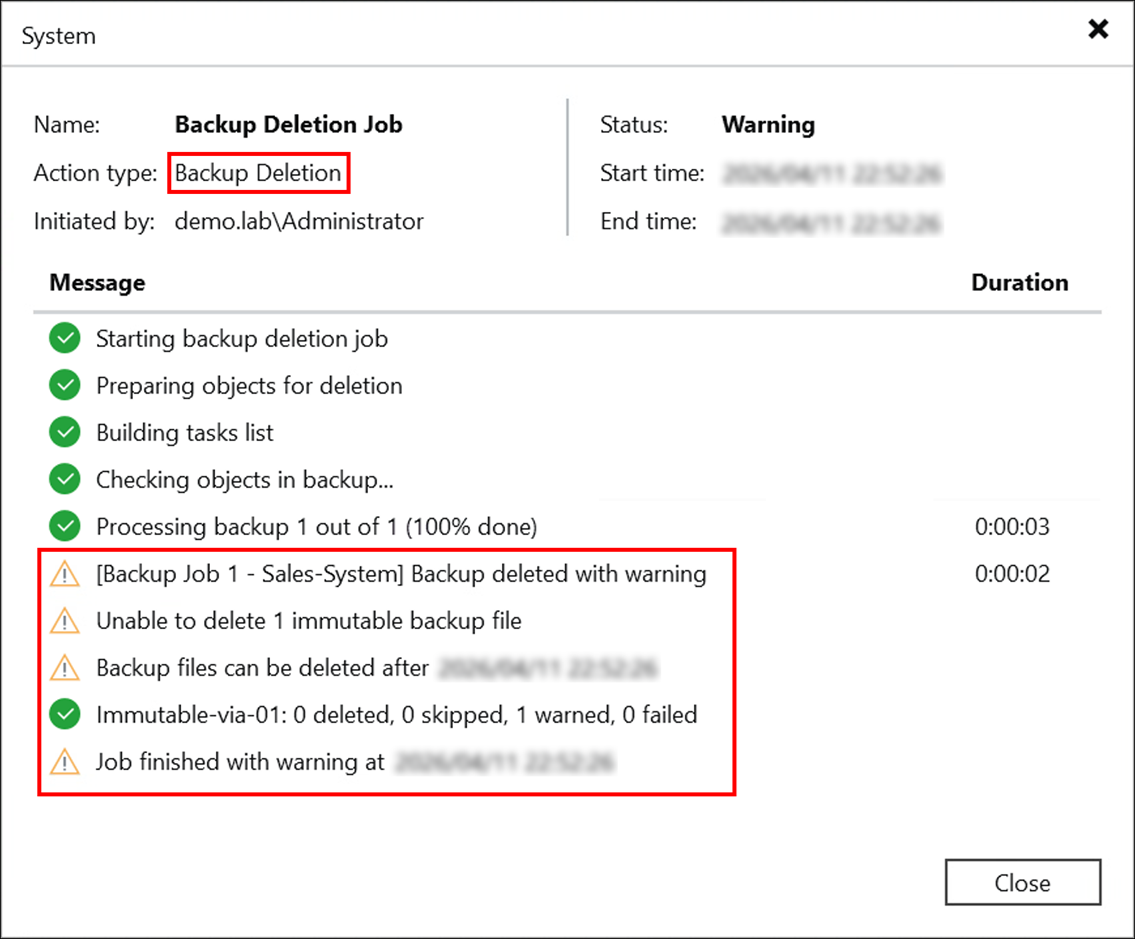This screenshot has width=1135, height=939.
Task: Click the warning icon for Backup files can be deleted after
Action: tap(63, 667)
